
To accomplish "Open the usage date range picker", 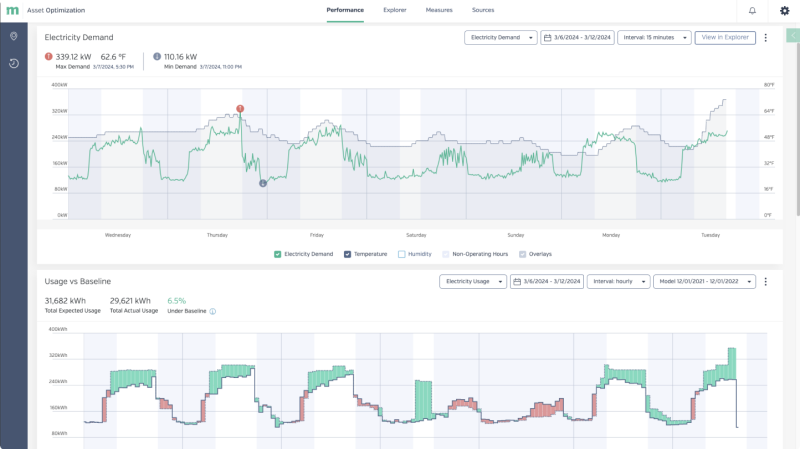I will (547, 282).
